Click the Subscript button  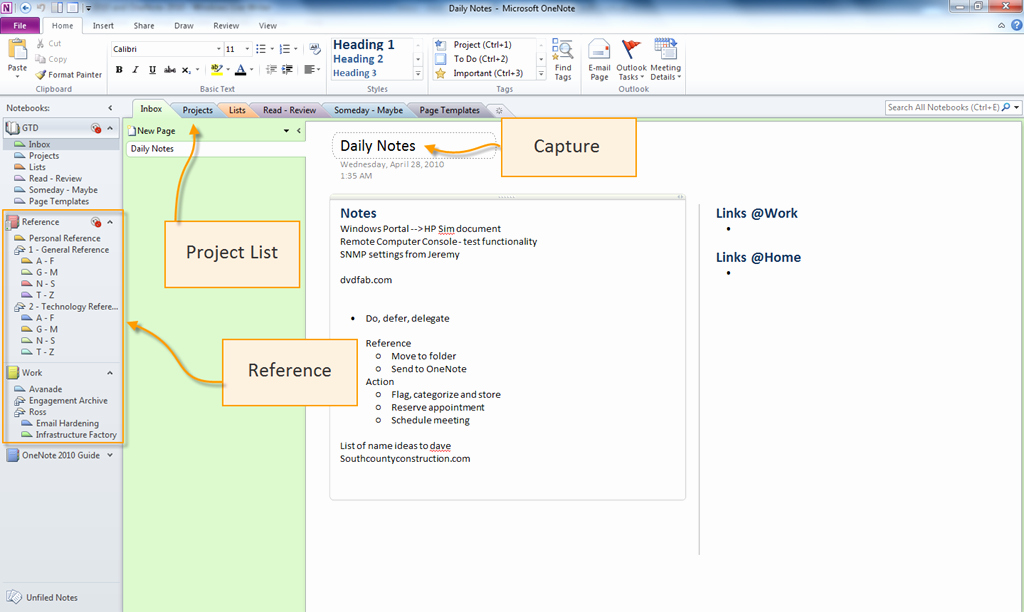[x=185, y=70]
